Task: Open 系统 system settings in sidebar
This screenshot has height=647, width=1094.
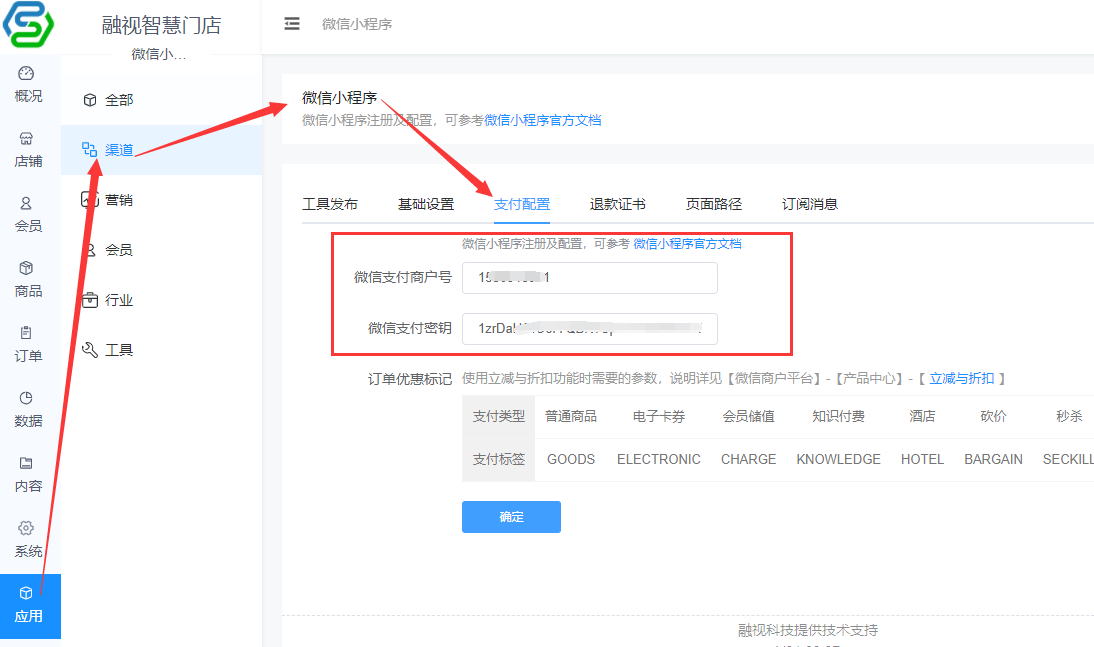Action: [28, 540]
